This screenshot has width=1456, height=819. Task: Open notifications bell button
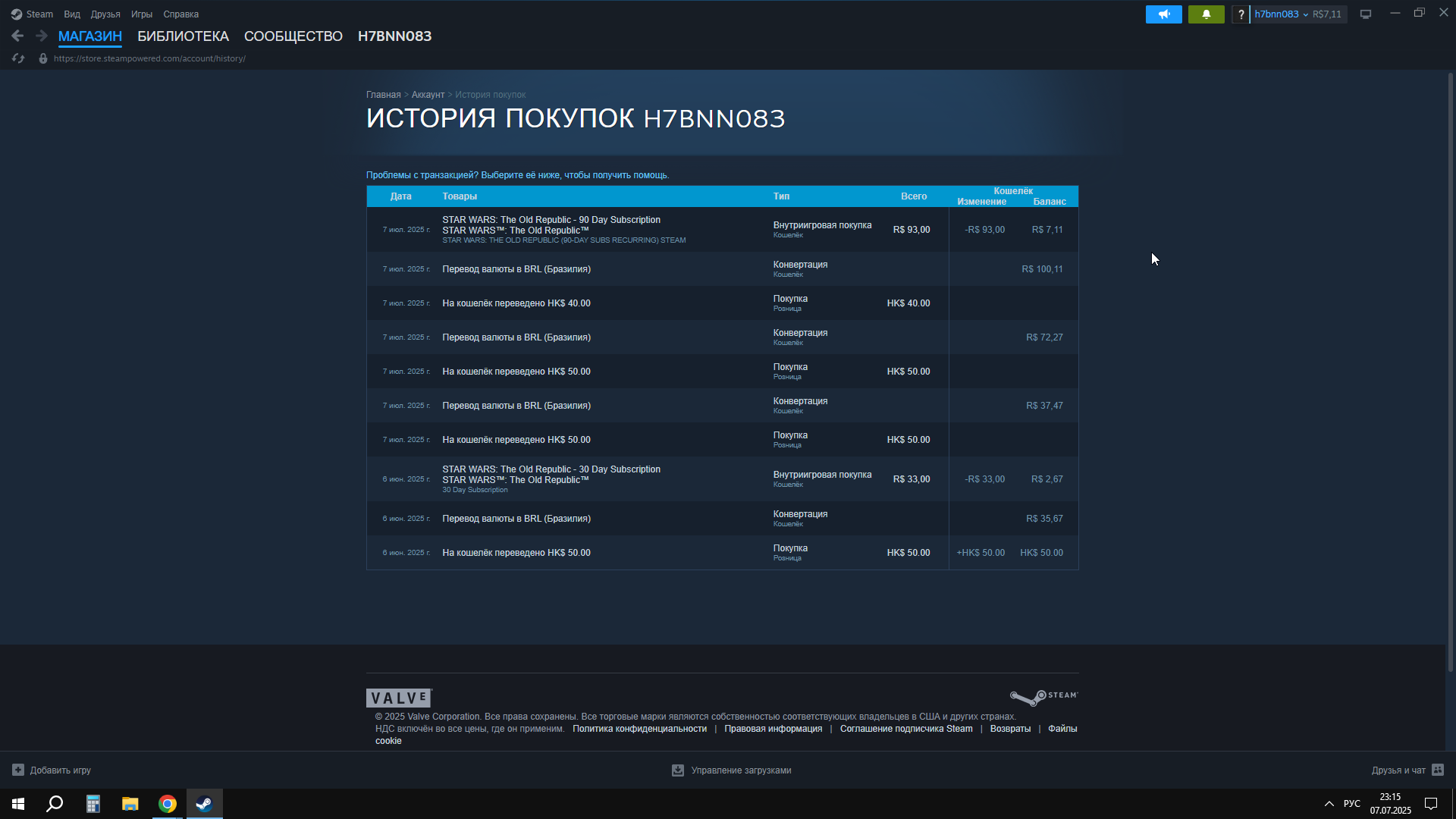point(1207,14)
